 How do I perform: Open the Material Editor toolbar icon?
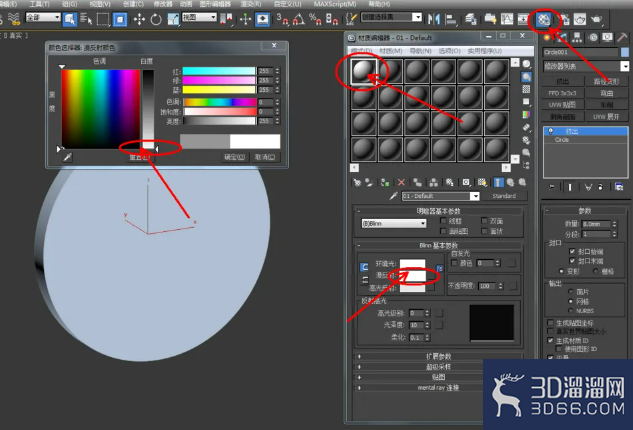point(544,19)
